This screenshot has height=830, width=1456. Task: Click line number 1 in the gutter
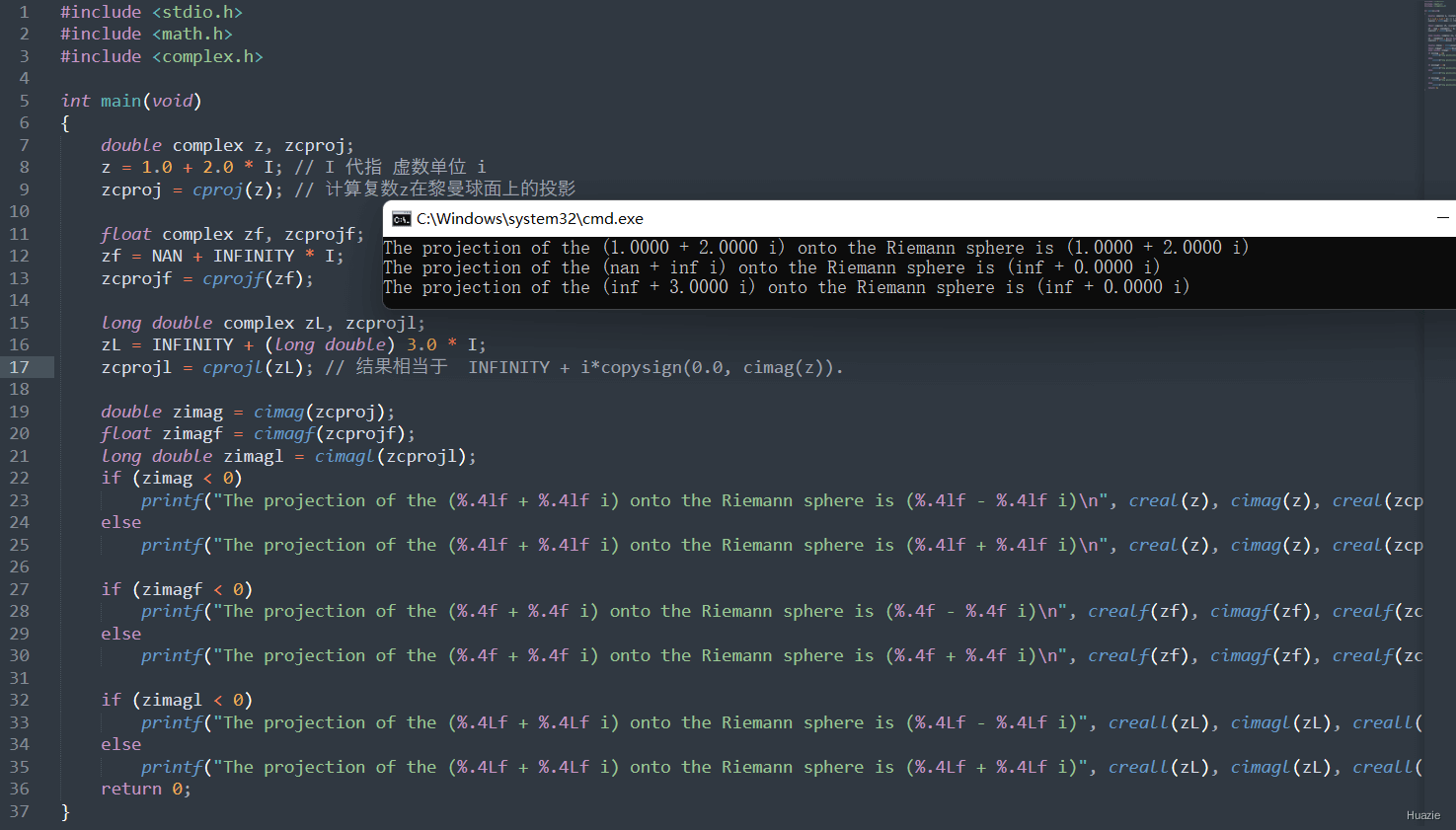(25, 12)
